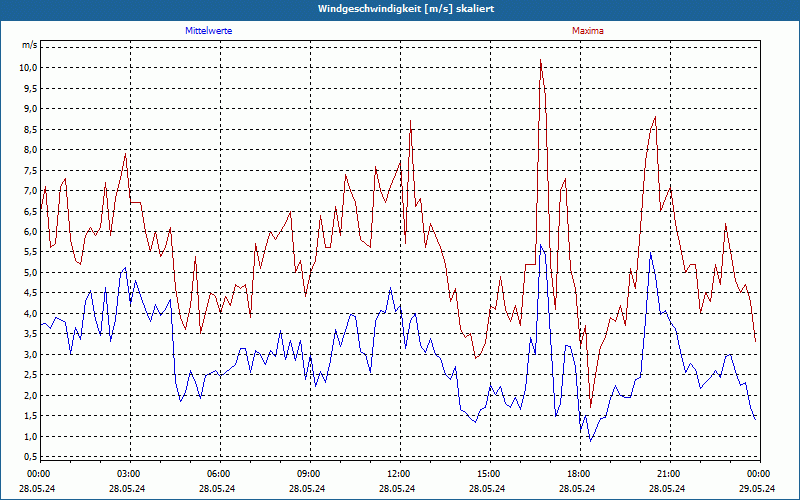Click the '6,0' y-axis value
The width and height of the screenshot is (800, 500).
[x=31, y=232]
